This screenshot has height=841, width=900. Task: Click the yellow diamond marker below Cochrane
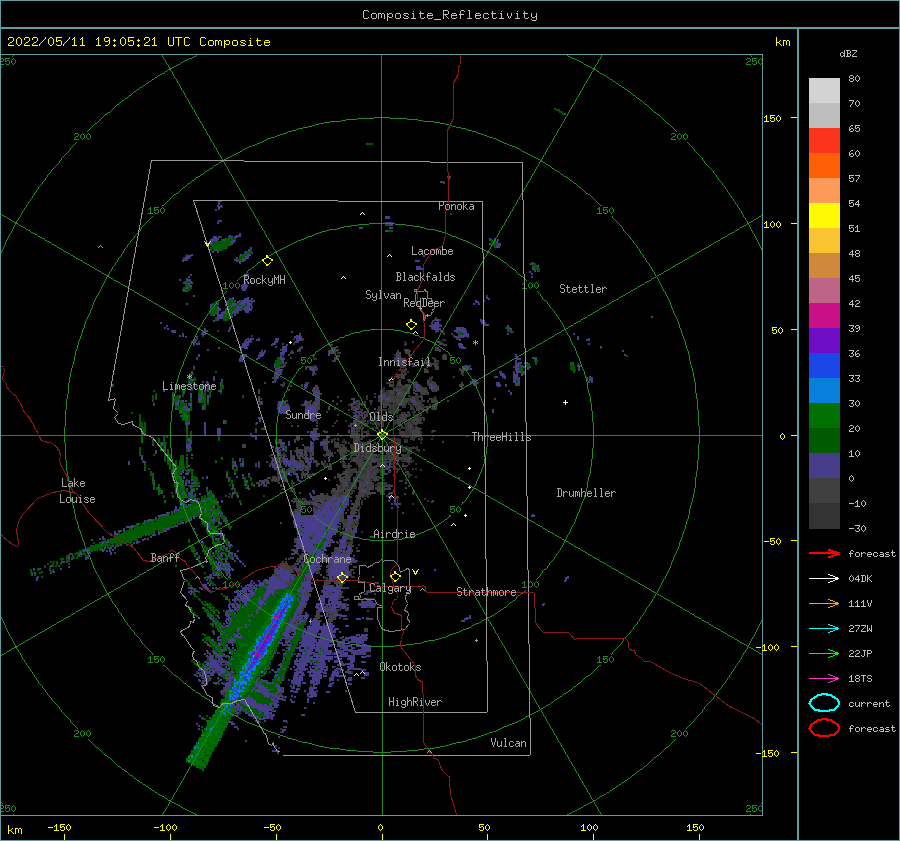343,577
